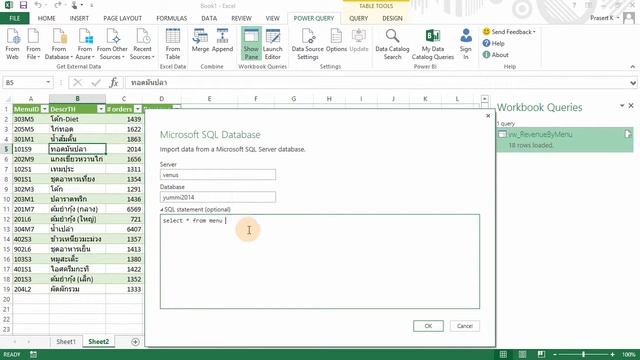Screen dimensions: 640x360
Task: Open the Name Box dropdown
Action: pyautogui.click(x=48, y=82)
